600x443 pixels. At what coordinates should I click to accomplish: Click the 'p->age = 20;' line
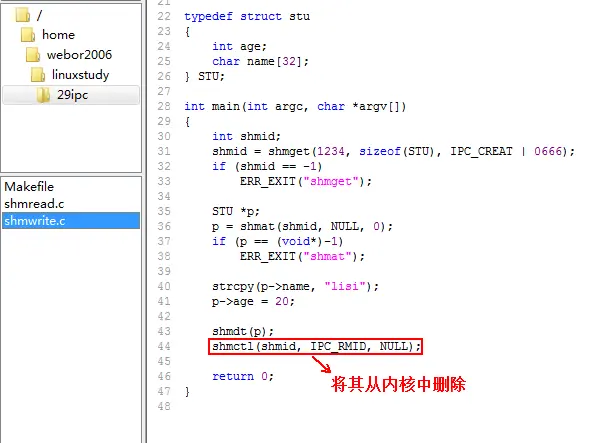tap(253, 301)
